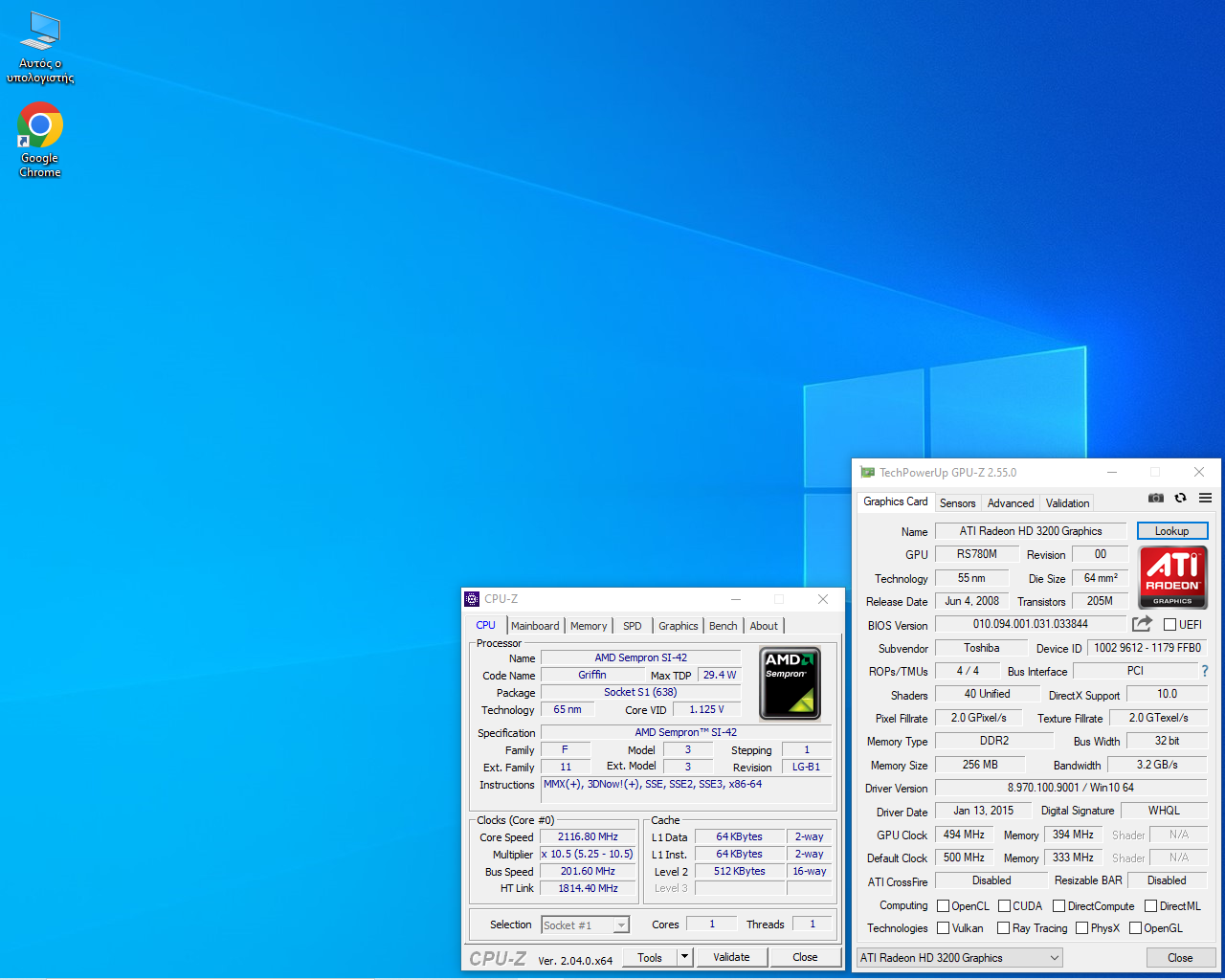Toggle the DirectCompute checkbox
This screenshot has height=980, width=1225.
point(1058,906)
